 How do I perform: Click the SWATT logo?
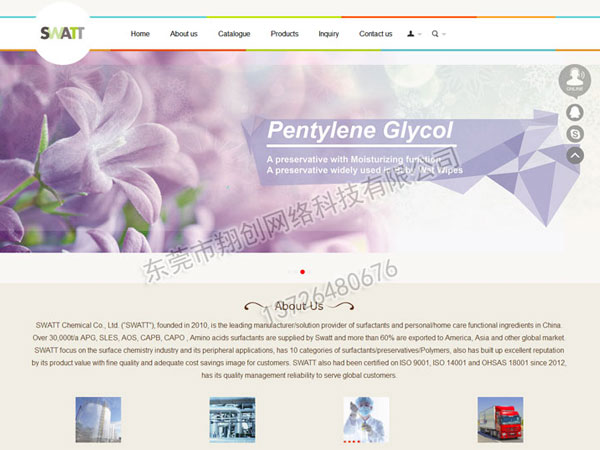[x=62, y=33]
